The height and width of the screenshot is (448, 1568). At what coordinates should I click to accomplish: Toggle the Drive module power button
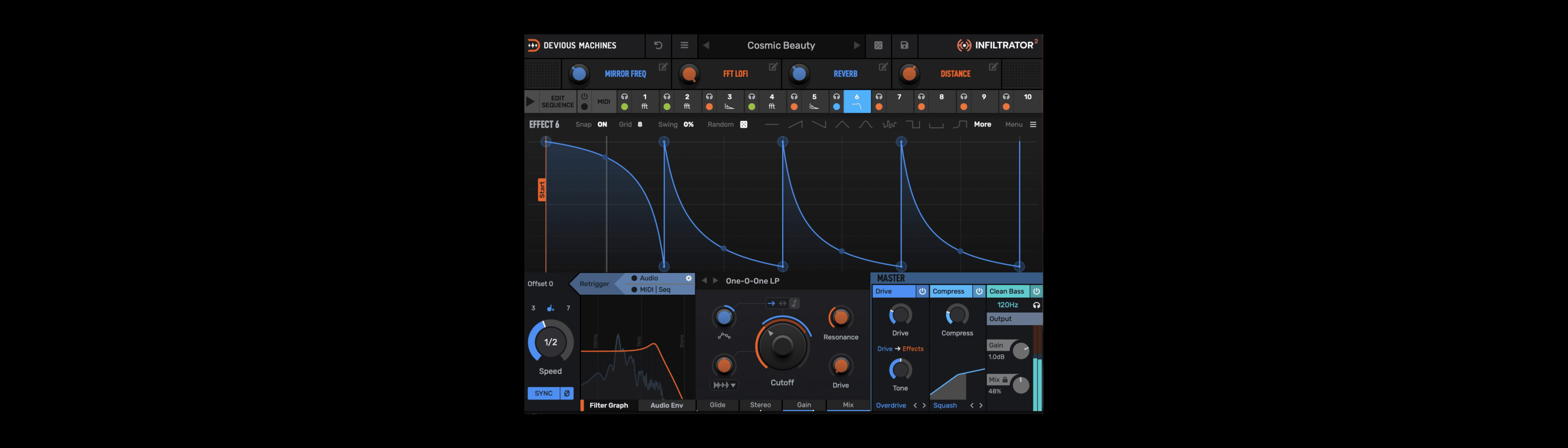922,291
